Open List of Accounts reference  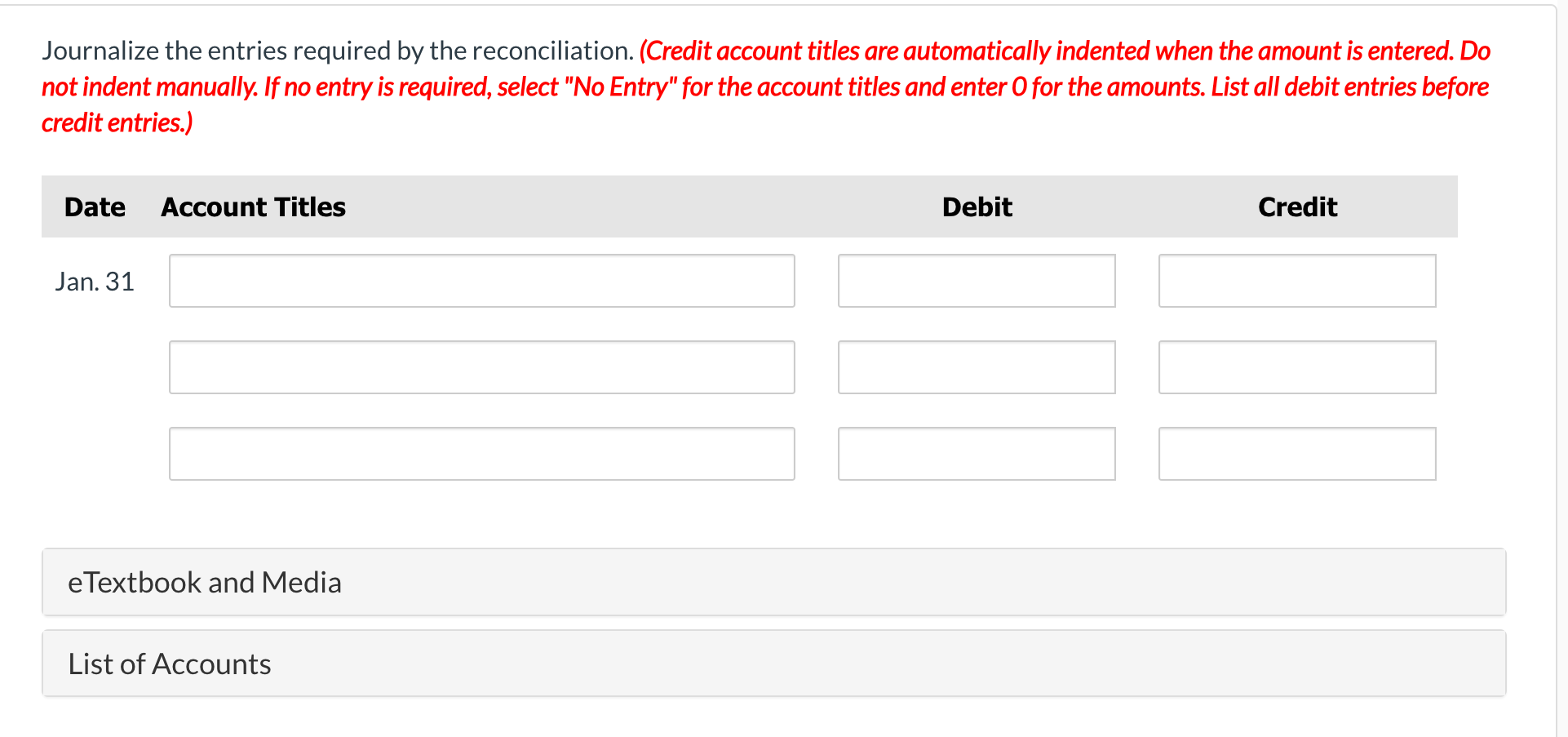tap(169, 664)
